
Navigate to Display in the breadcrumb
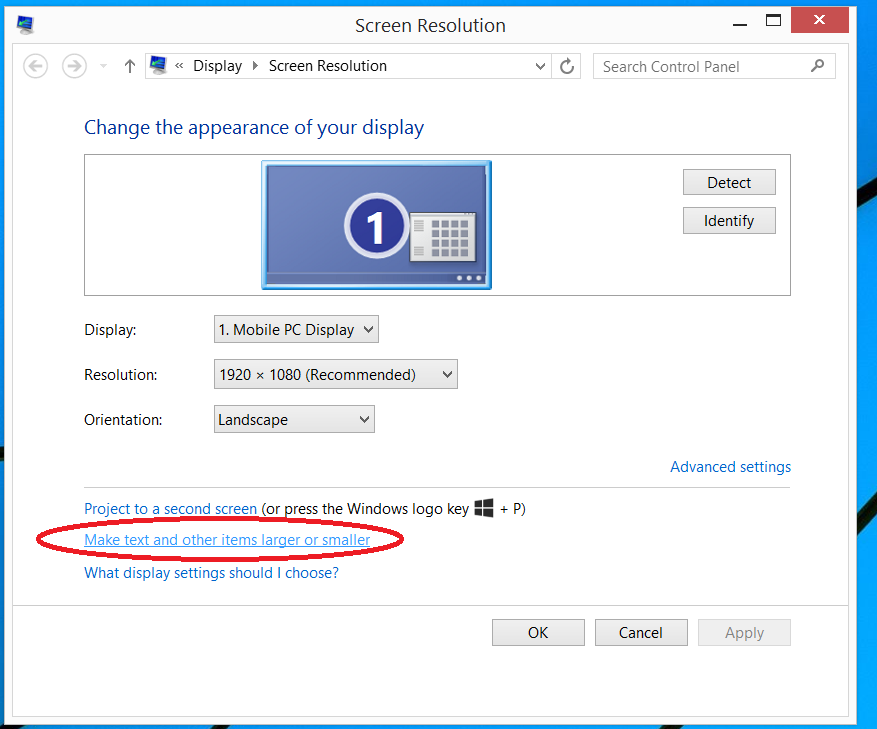tap(217, 66)
